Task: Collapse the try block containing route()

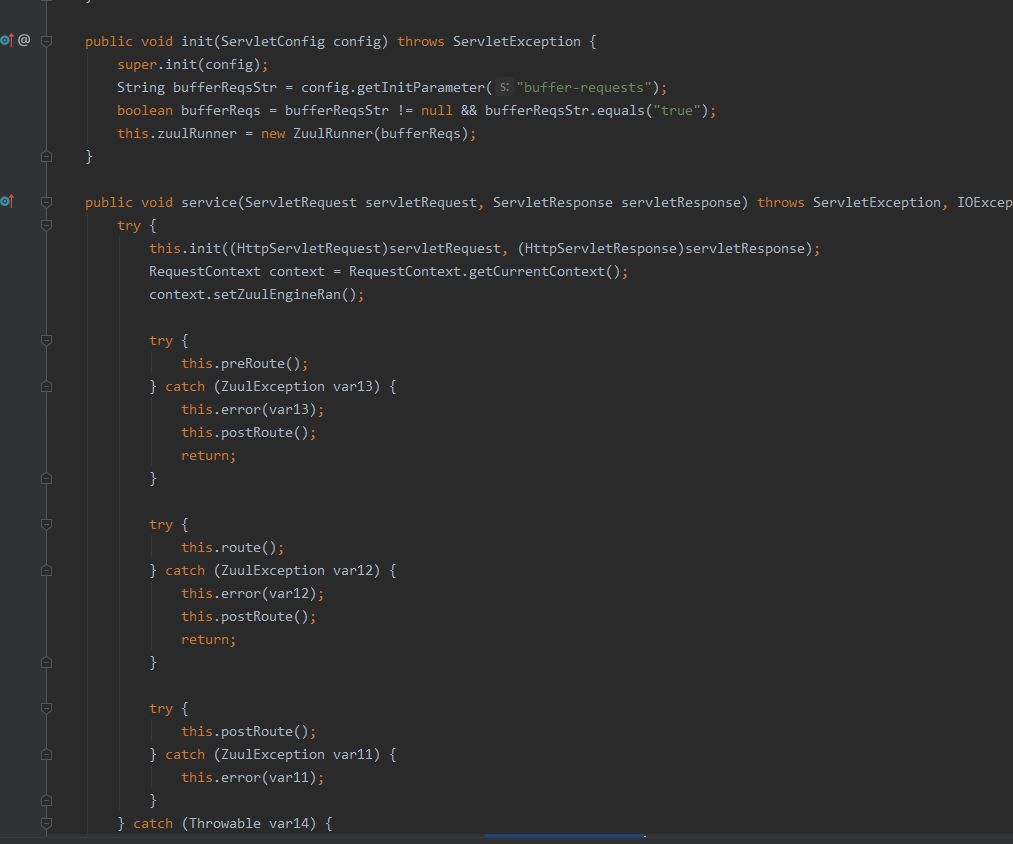Action: point(46,524)
